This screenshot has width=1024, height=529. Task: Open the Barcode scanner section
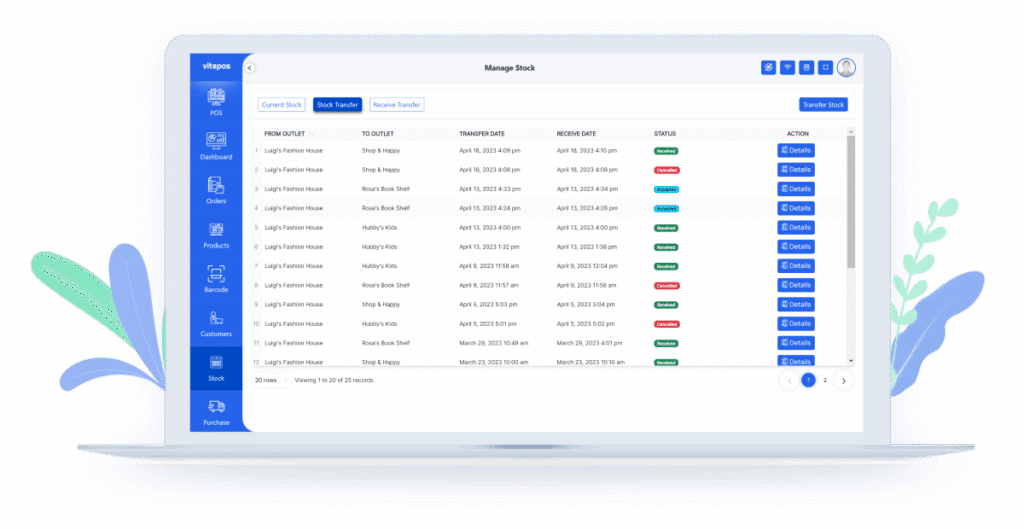tap(216, 279)
